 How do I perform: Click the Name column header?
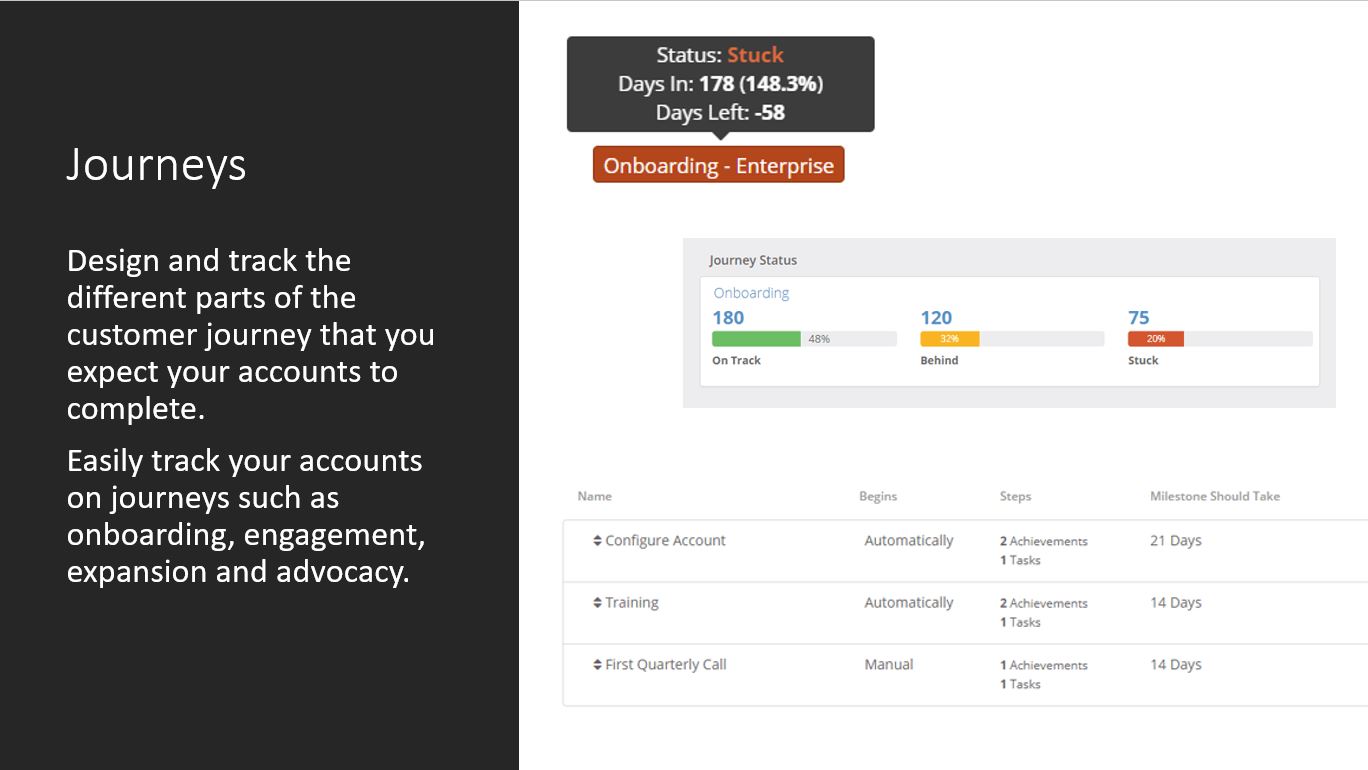(x=594, y=496)
